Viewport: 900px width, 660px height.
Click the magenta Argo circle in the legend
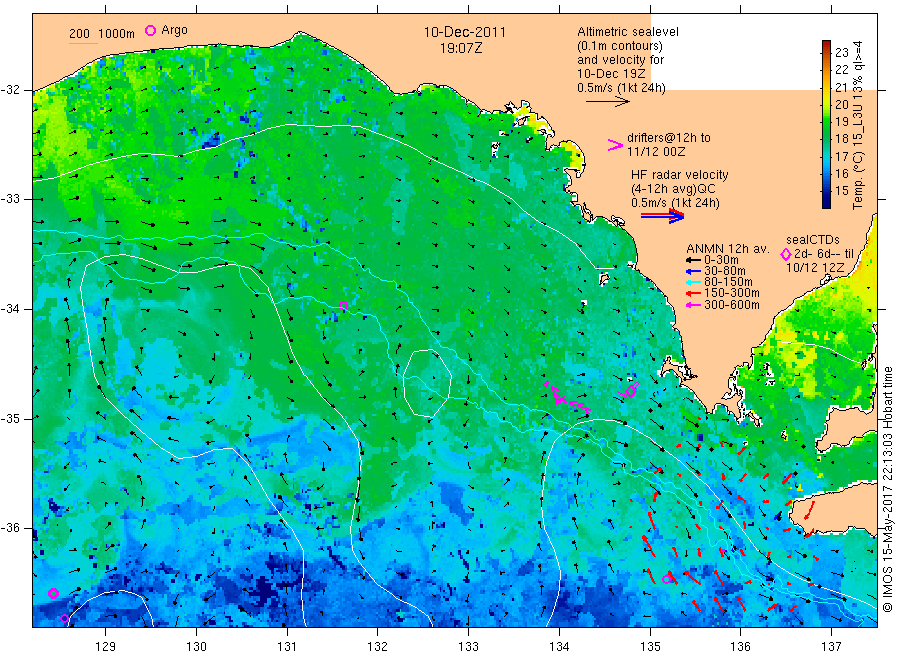click(x=150, y=30)
